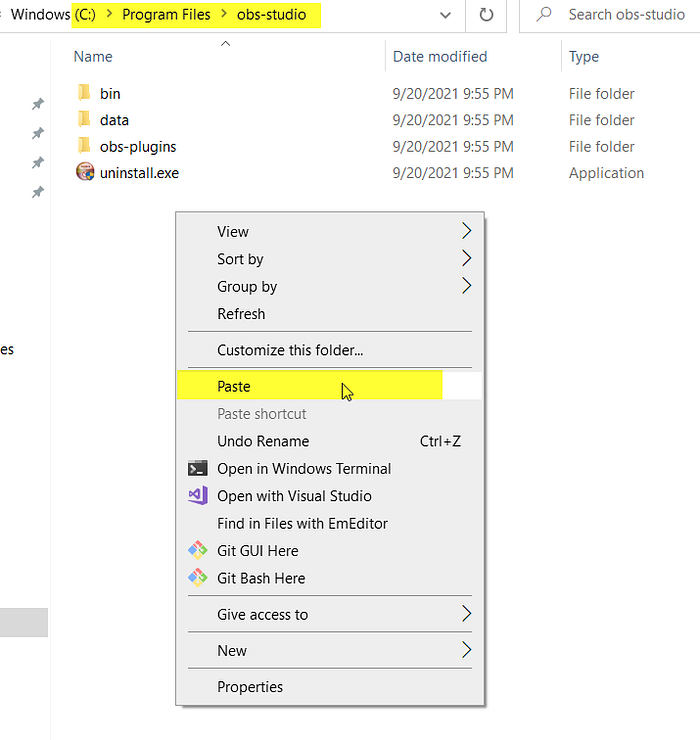Click Program Files in the breadcrumb path

(x=166, y=15)
